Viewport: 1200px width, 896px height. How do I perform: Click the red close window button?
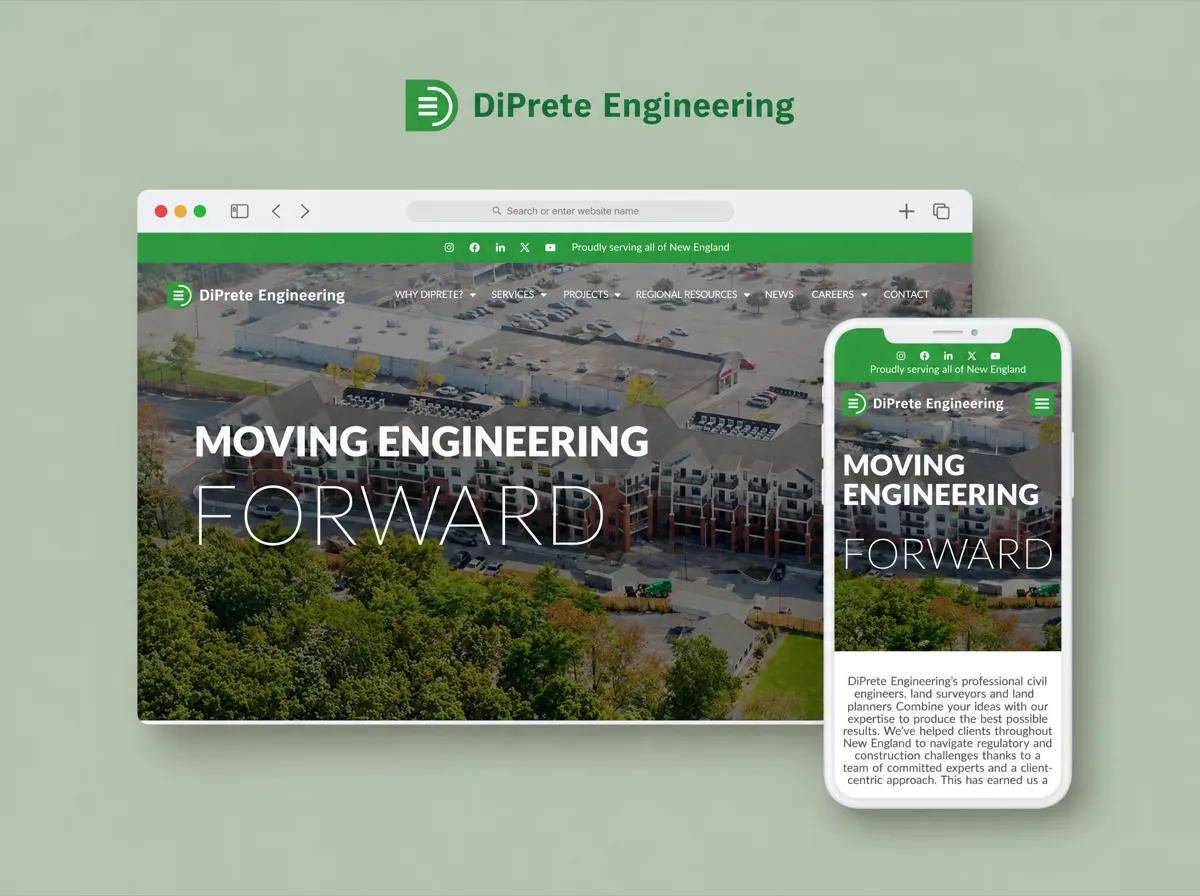point(161,211)
